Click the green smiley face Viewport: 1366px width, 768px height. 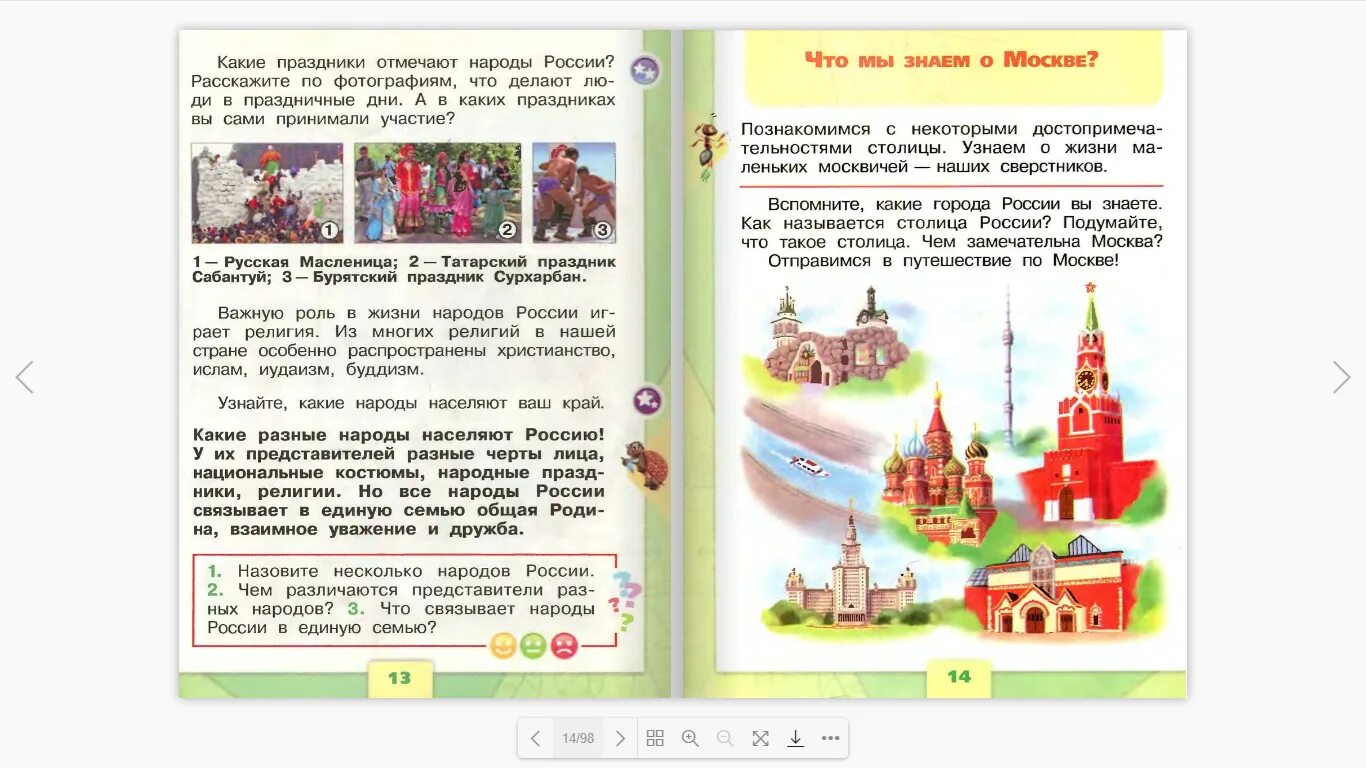(534, 646)
